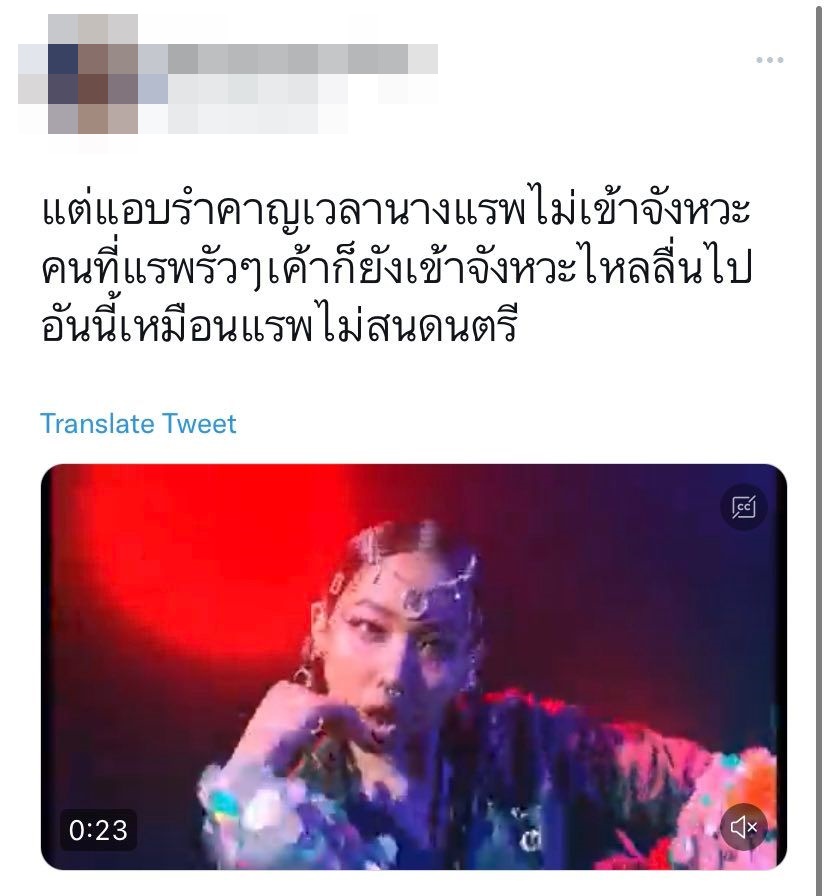
Task: Toggle closed captions on the video
Action: [x=743, y=507]
